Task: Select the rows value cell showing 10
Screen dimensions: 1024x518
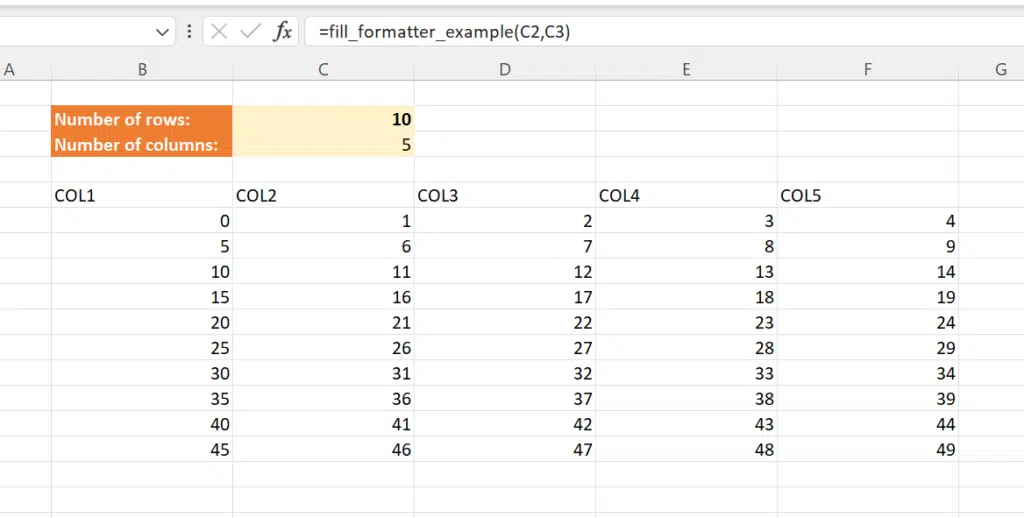Action: (x=323, y=119)
